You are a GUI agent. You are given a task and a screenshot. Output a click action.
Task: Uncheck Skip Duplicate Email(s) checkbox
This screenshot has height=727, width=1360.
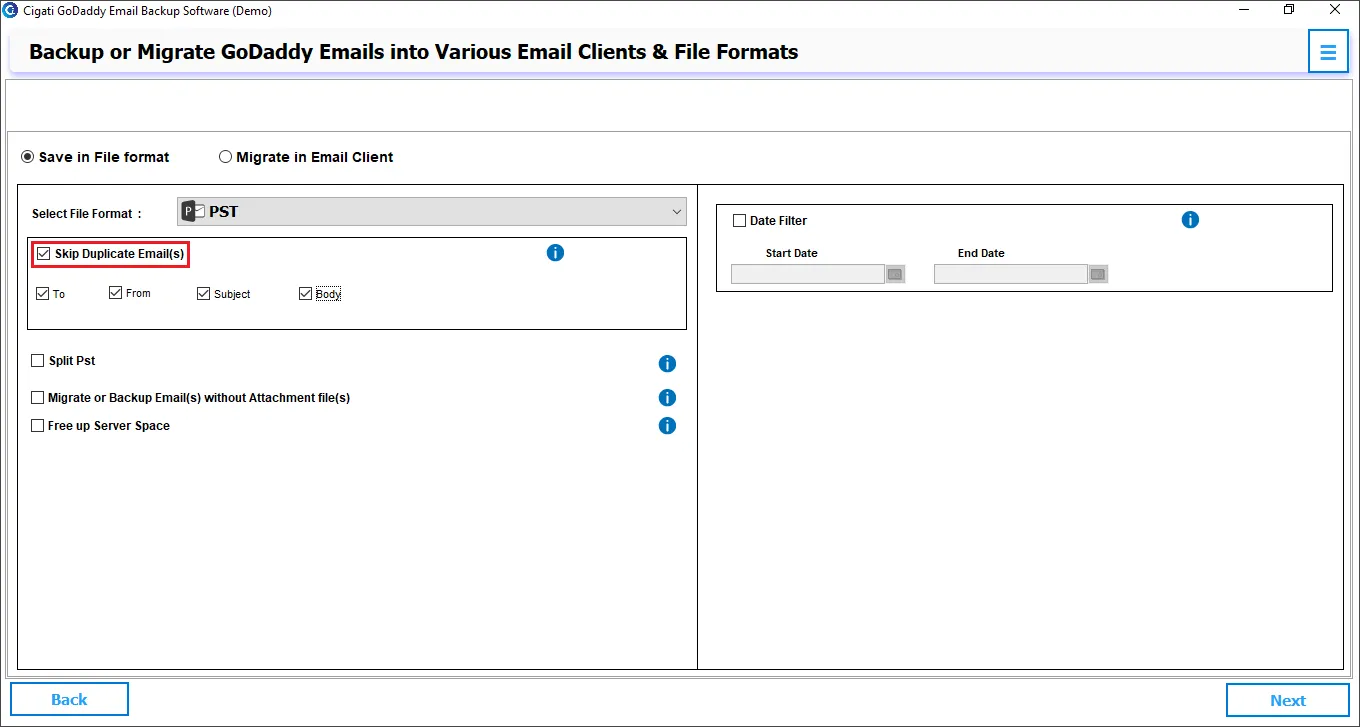pos(43,254)
